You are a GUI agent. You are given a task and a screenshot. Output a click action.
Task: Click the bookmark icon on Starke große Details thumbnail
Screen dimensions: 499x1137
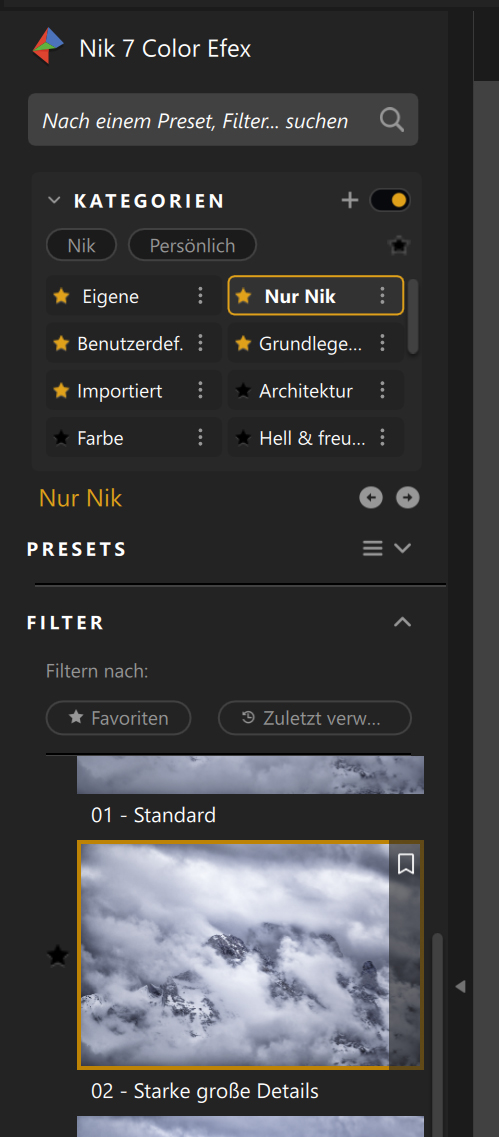click(x=406, y=864)
